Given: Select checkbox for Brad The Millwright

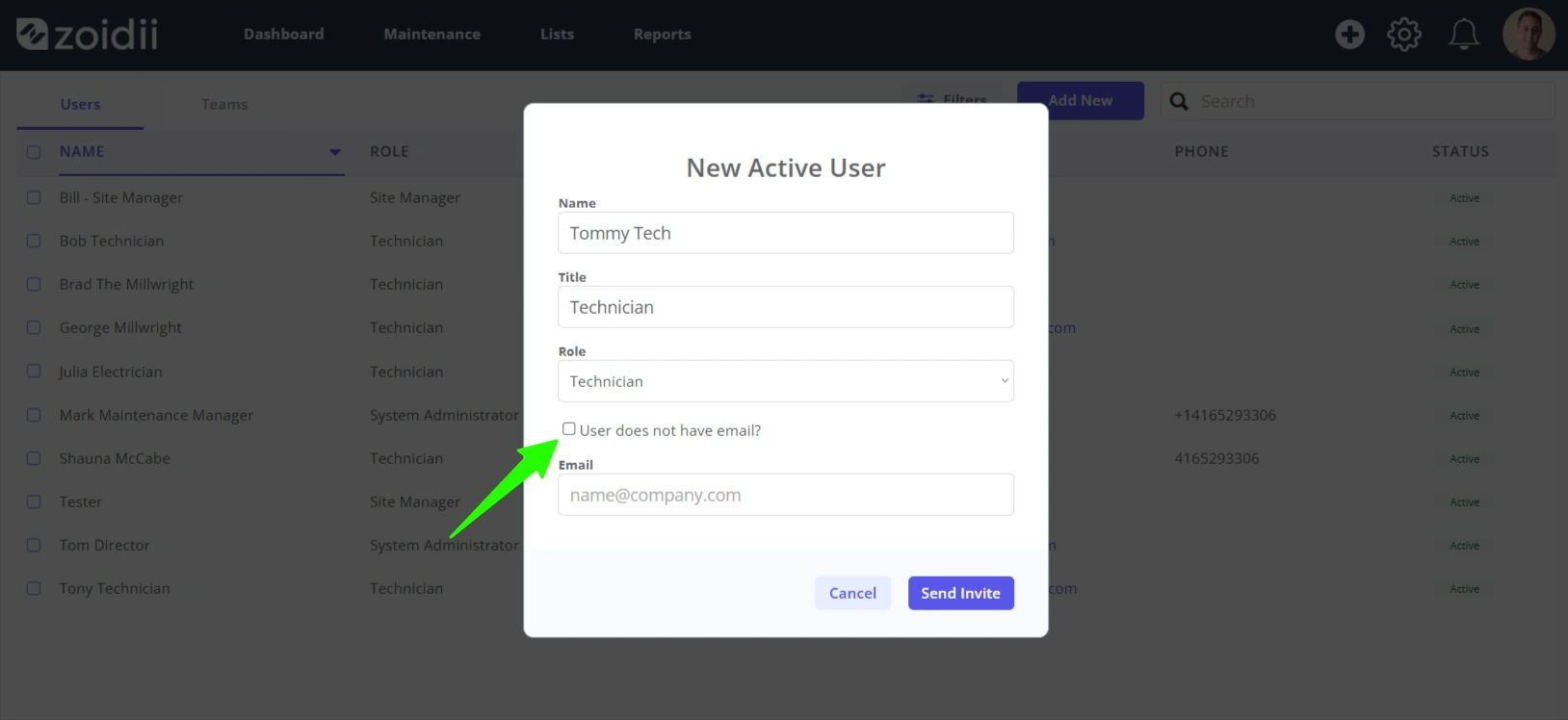Looking at the screenshot, I should pos(34,284).
